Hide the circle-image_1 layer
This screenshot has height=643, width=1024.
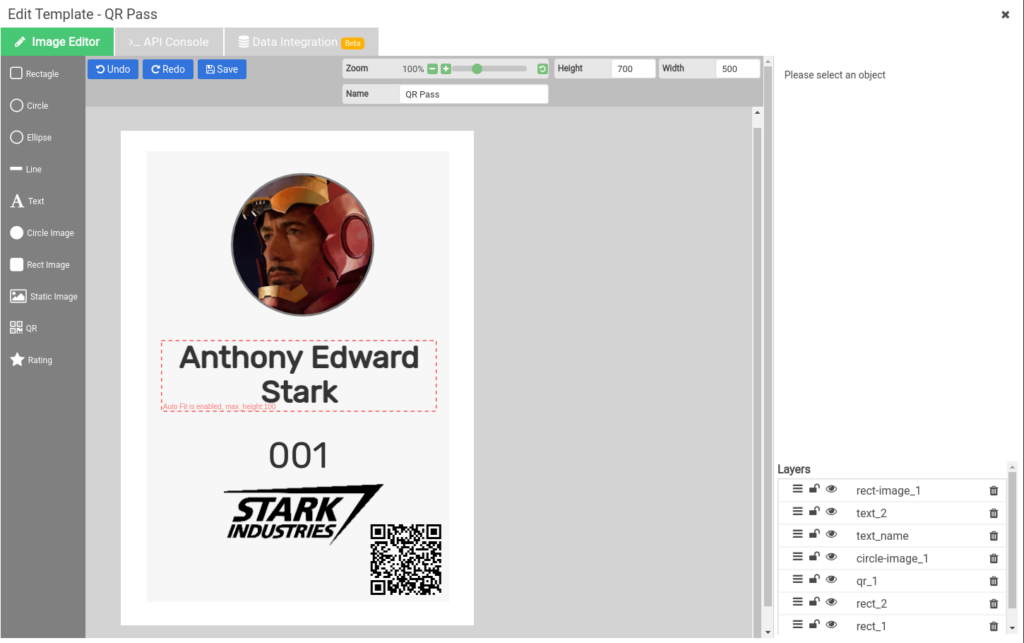pyautogui.click(x=831, y=557)
